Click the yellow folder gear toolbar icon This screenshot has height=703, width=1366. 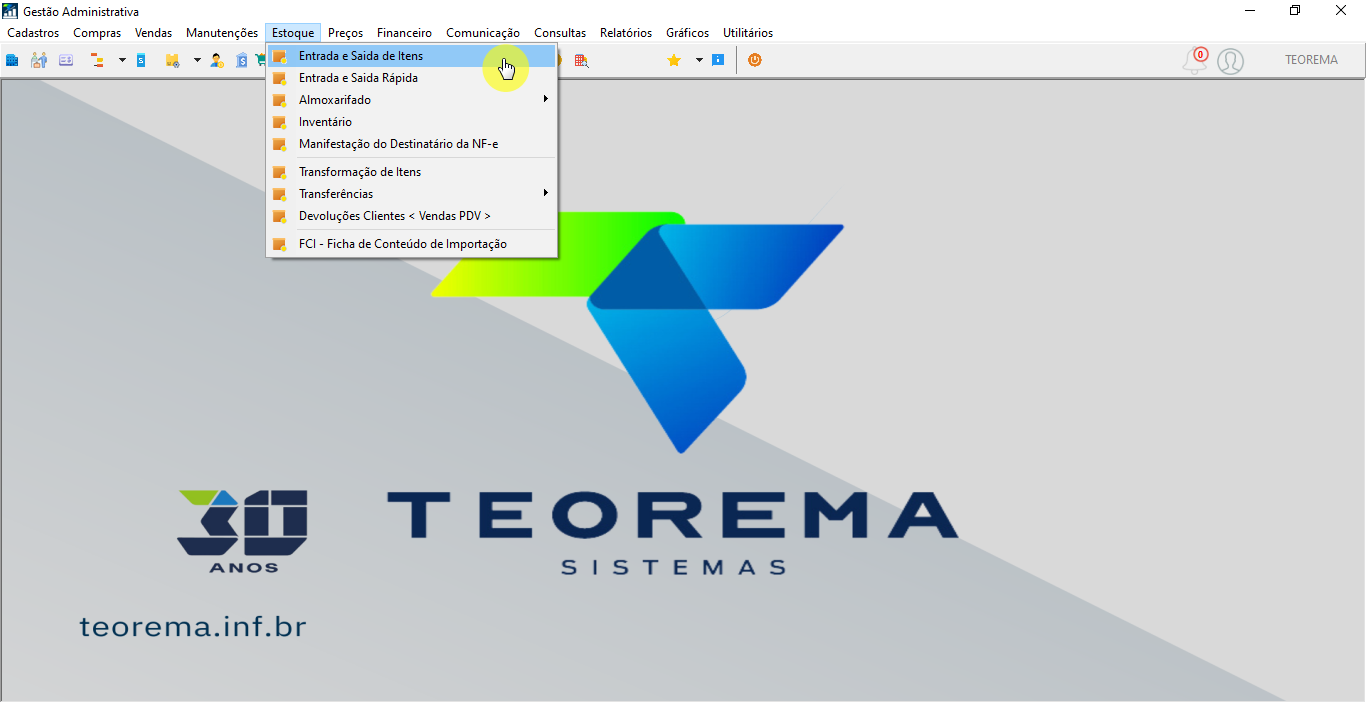point(173,60)
